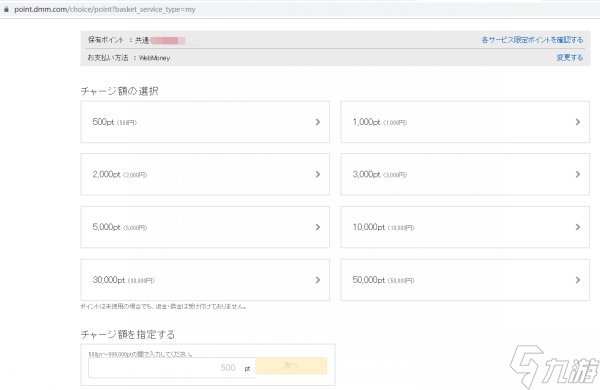Select the 10,000pt charge option
The image size is (600, 390).
(465, 227)
